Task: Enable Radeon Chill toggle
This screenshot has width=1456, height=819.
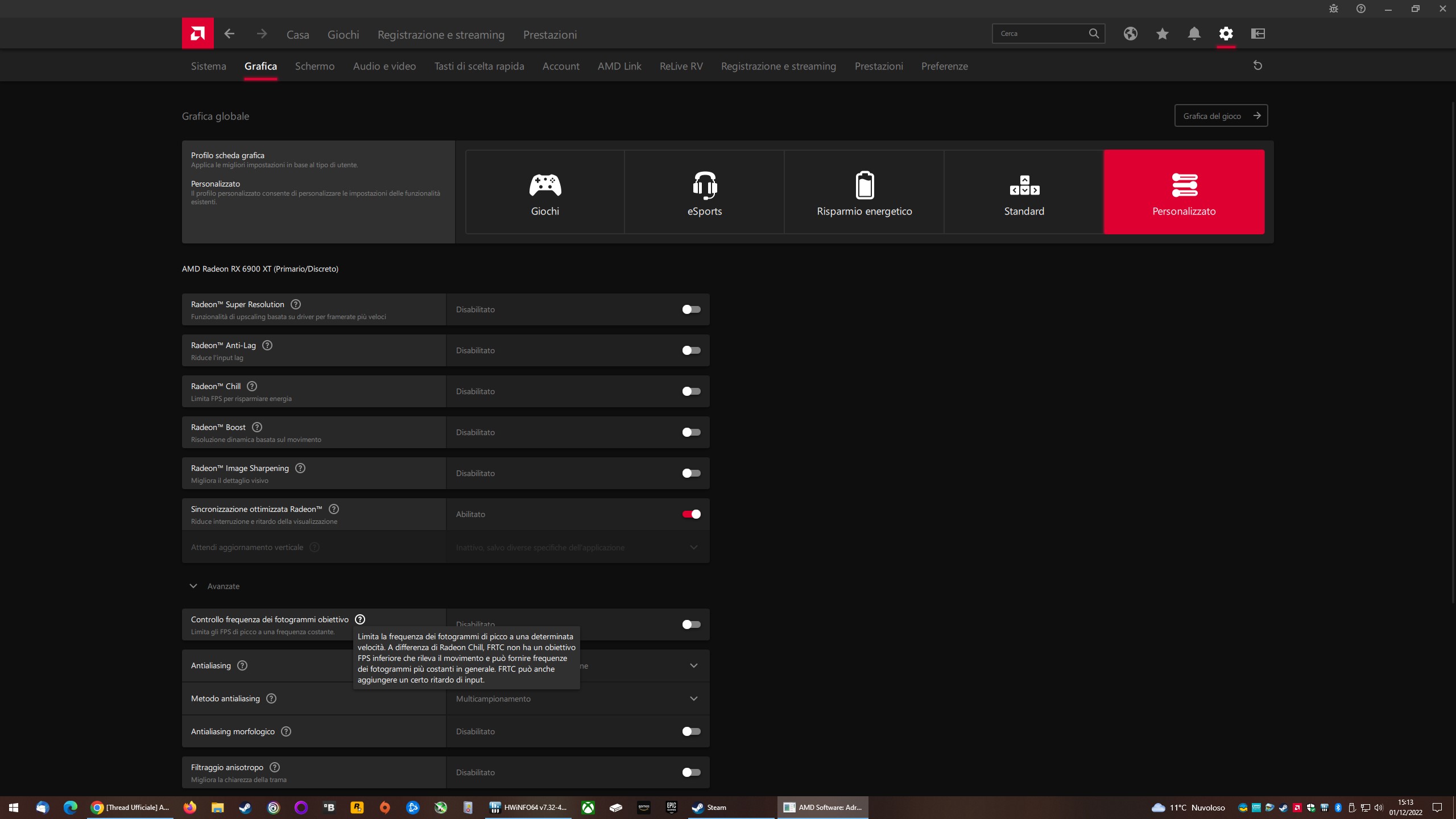Action: 691,391
